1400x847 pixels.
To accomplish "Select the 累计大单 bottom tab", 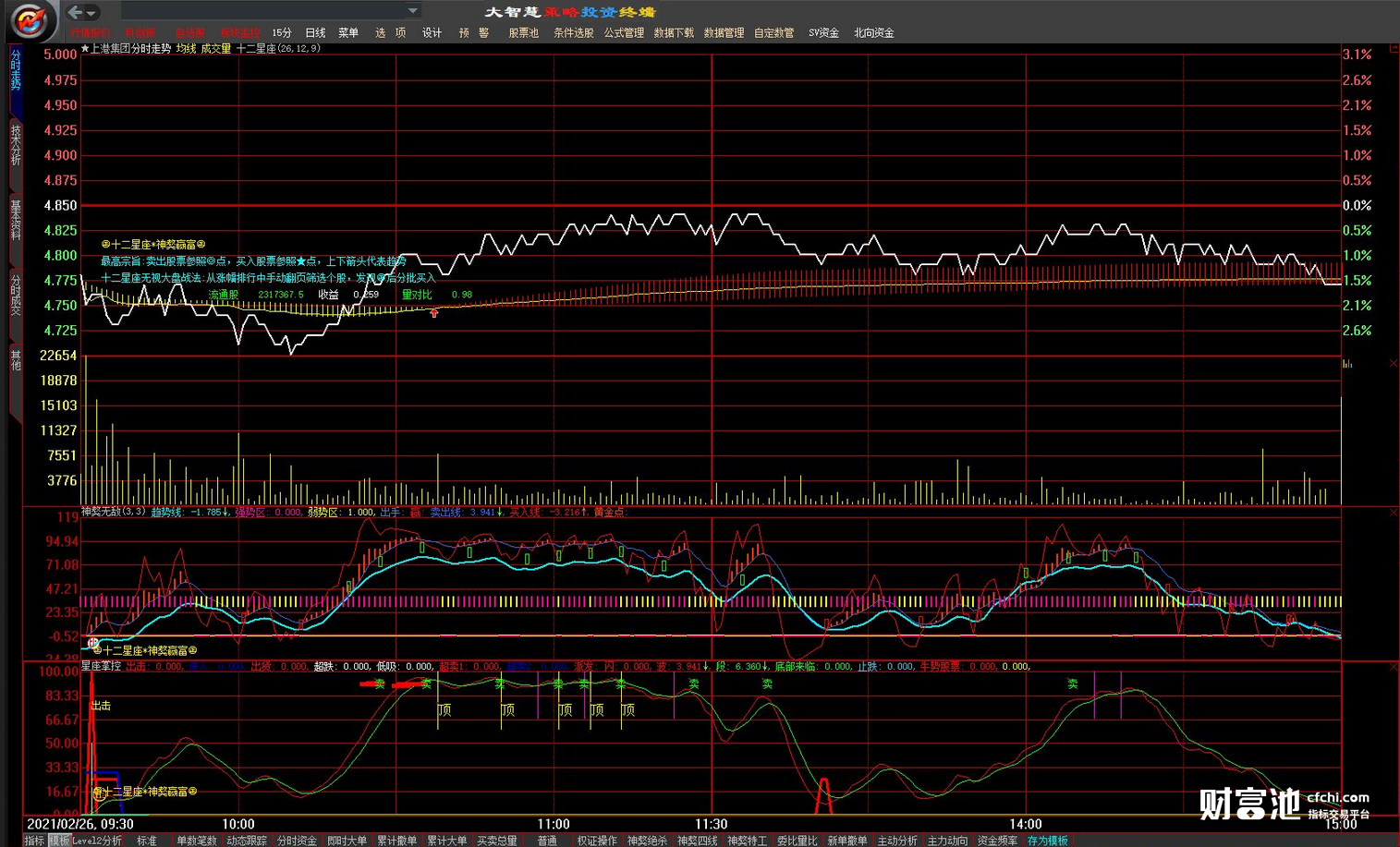I will pos(446,841).
